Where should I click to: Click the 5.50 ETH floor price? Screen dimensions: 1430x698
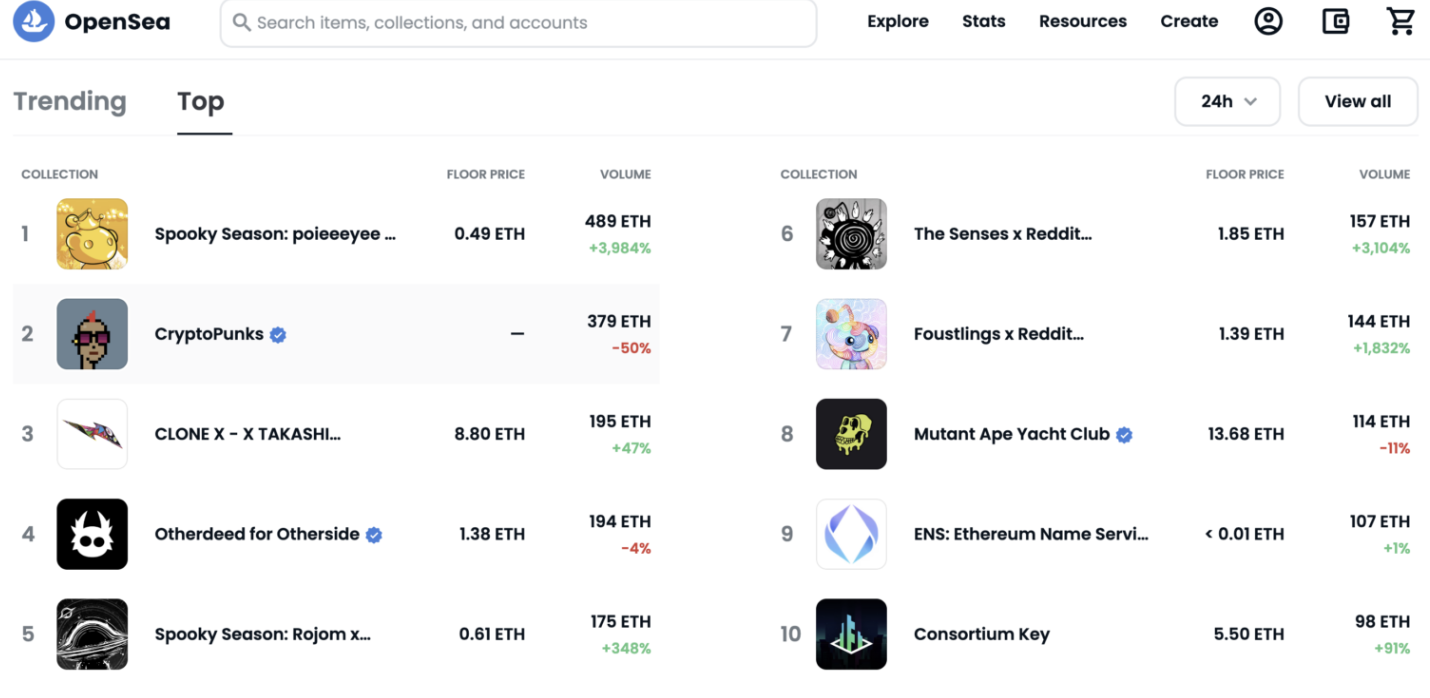[x=1249, y=634]
